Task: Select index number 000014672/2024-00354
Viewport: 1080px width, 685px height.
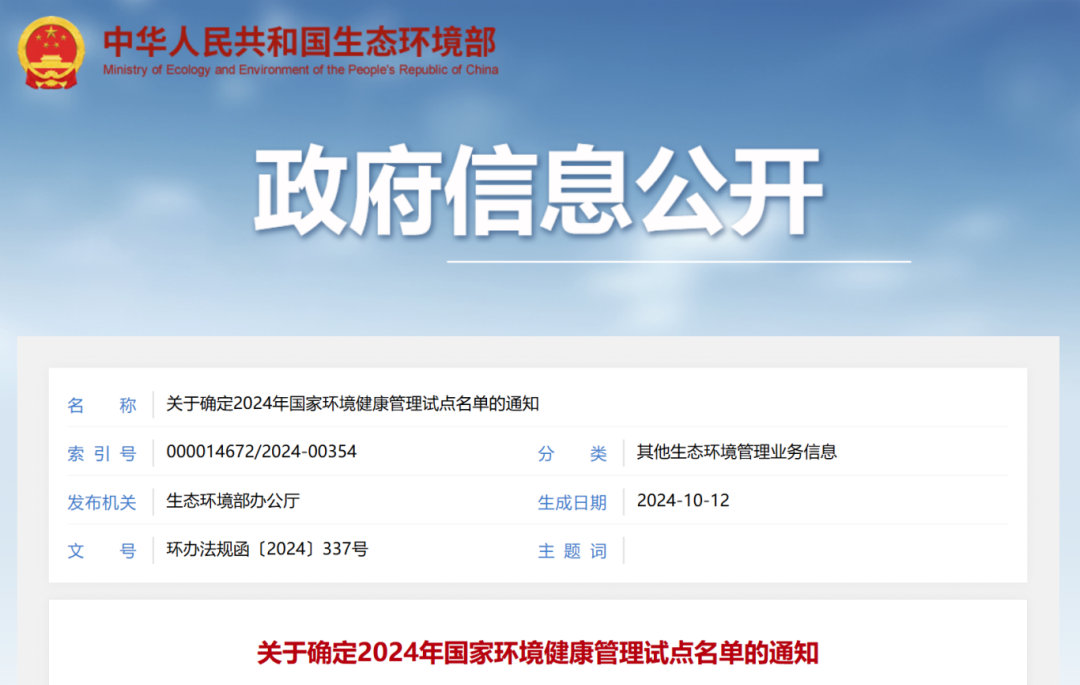Action: coord(261,452)
